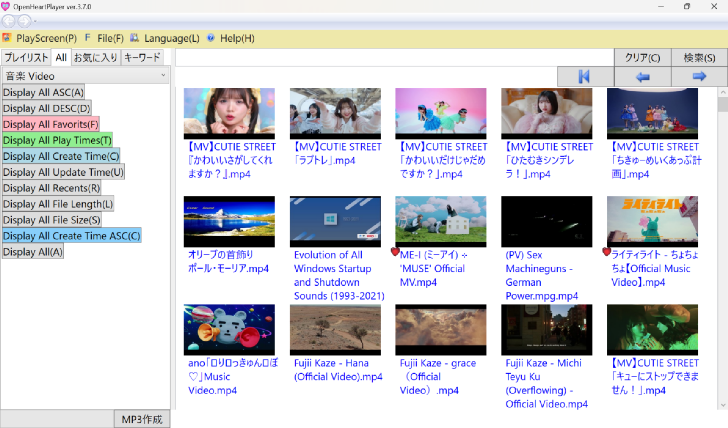
Task: Click the OpenHeartPlayer heart app icon
Action: click(x=7, y=6)
